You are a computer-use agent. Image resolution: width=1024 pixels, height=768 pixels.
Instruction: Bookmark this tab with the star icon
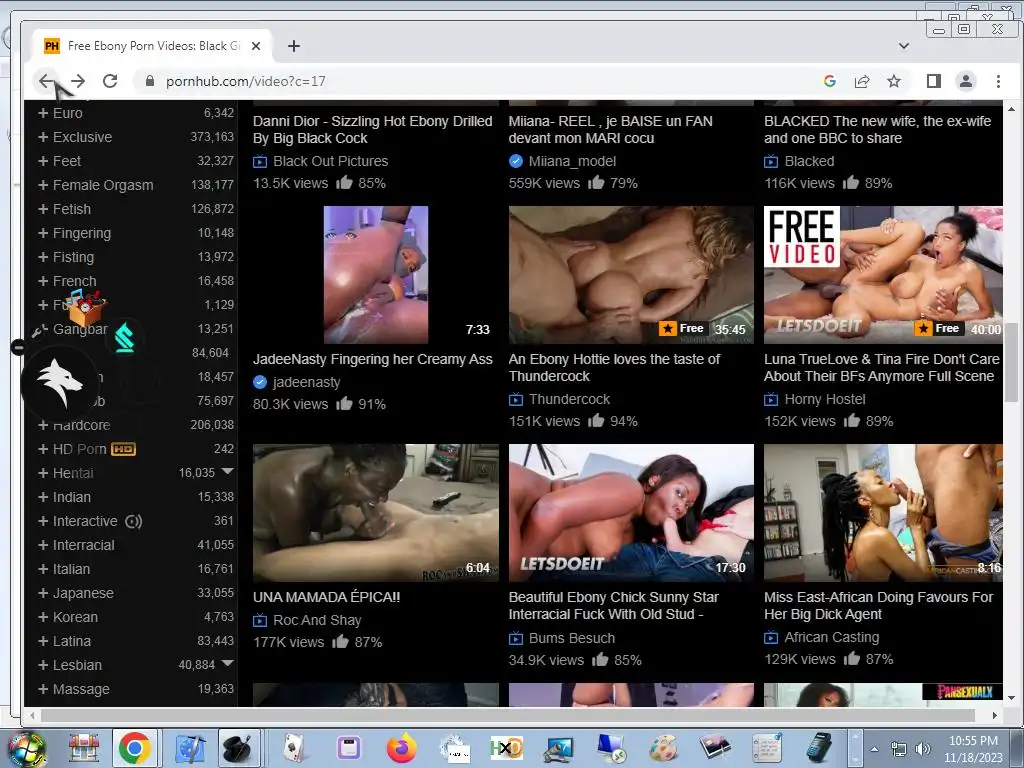894,81
